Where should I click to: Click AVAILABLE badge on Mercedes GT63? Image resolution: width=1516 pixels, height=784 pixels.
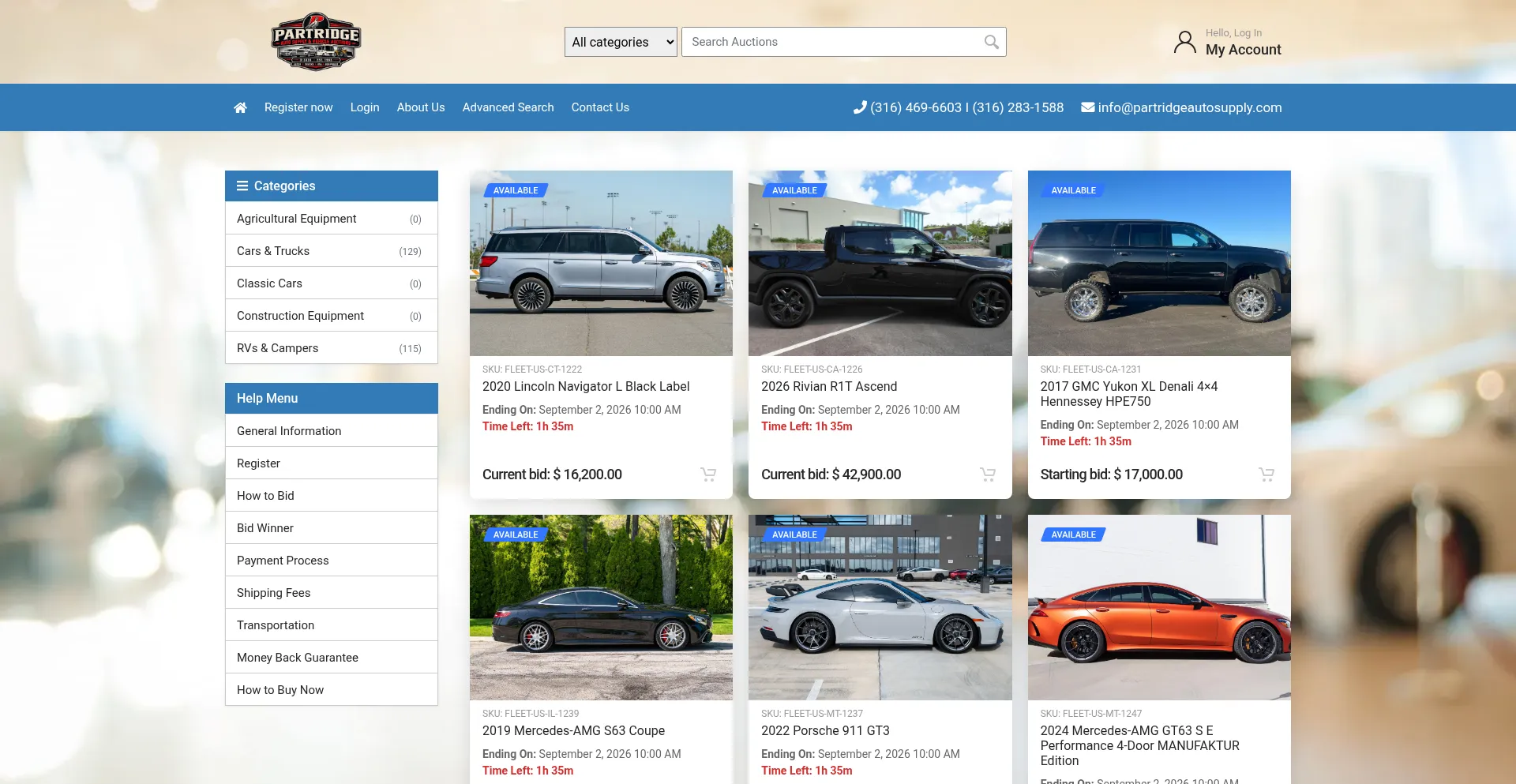(x=1074, y=535)
